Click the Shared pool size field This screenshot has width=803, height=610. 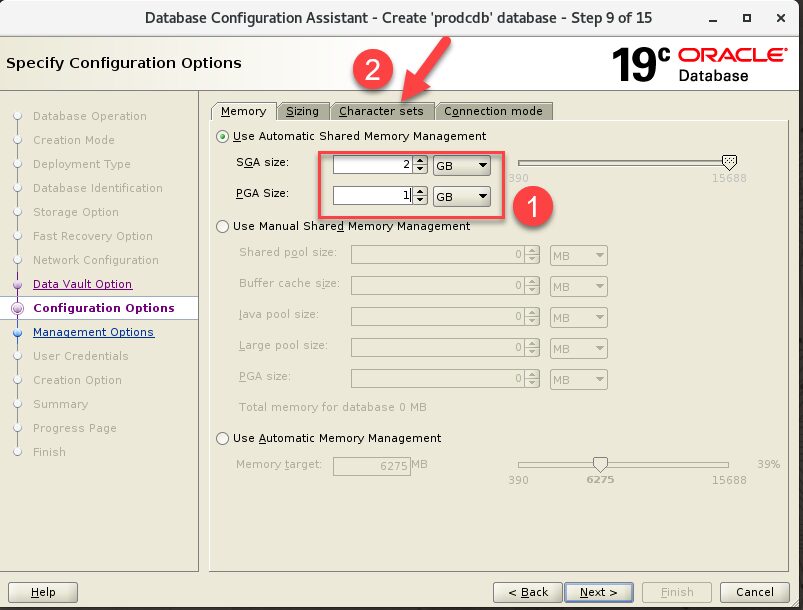tap(438, 255)
